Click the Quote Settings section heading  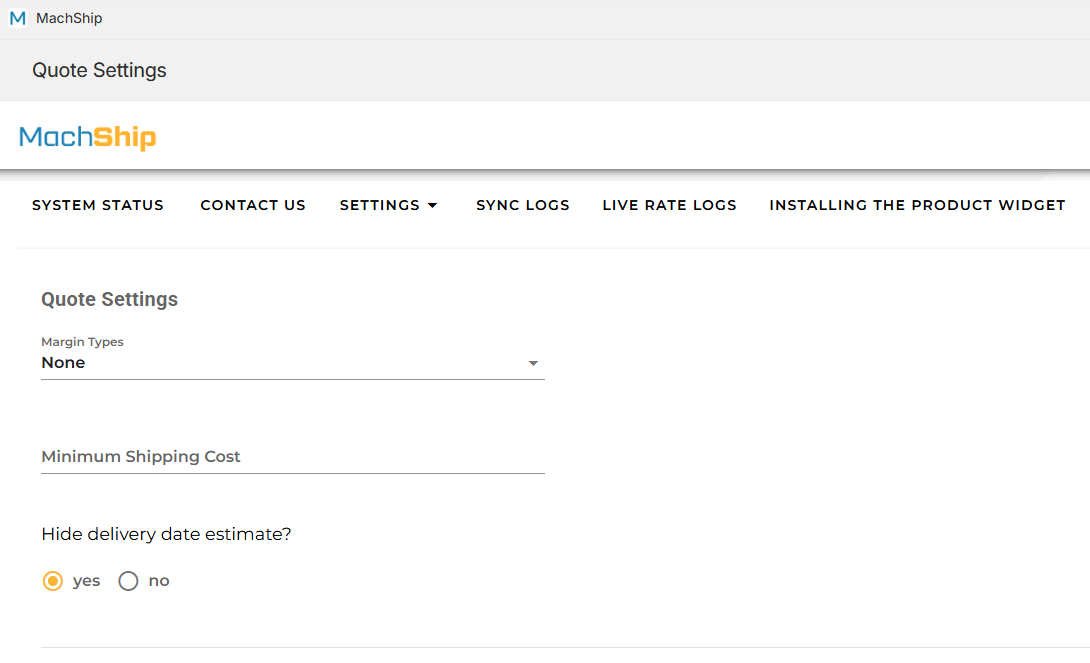(109, 299)
